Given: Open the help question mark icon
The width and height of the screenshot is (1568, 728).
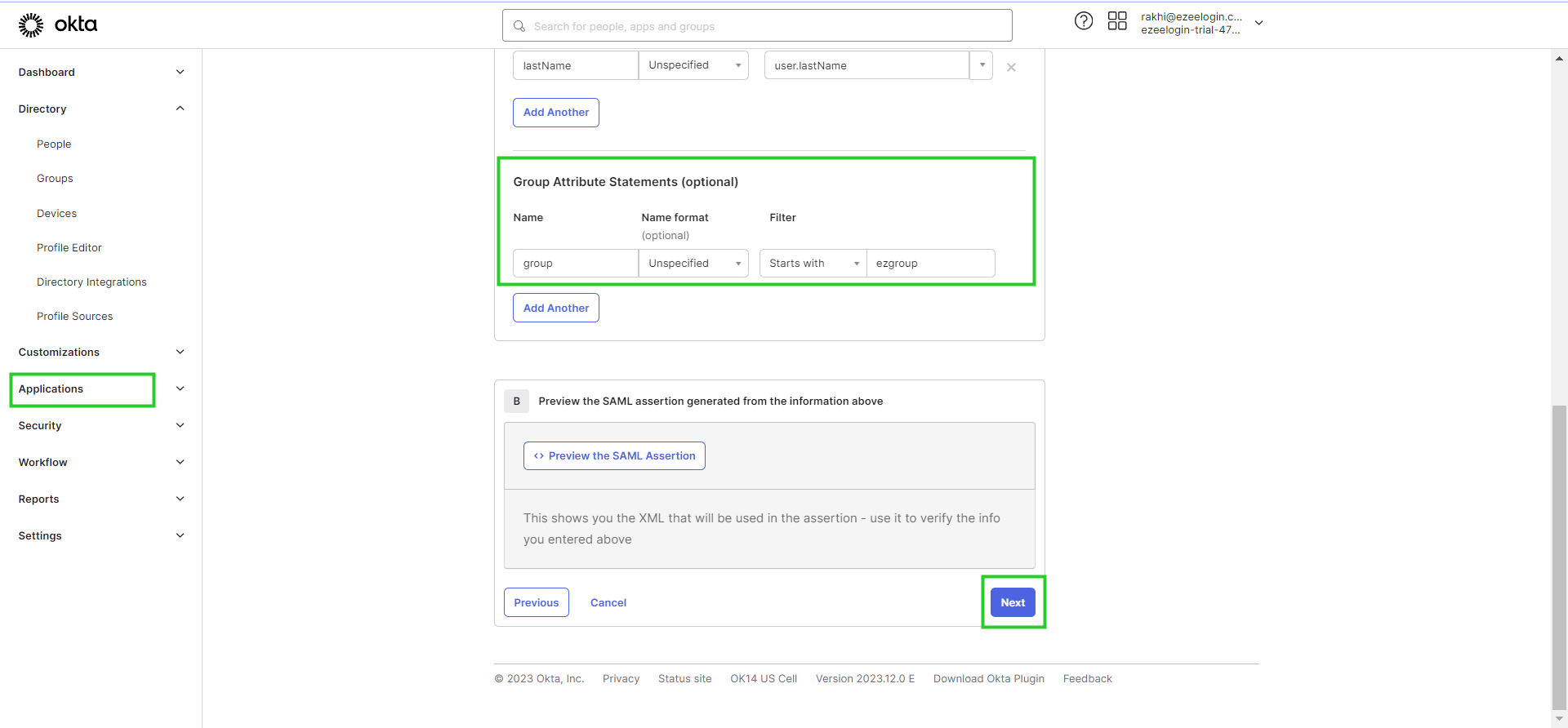Looking at the screenshot, I should coord(1083,21).
